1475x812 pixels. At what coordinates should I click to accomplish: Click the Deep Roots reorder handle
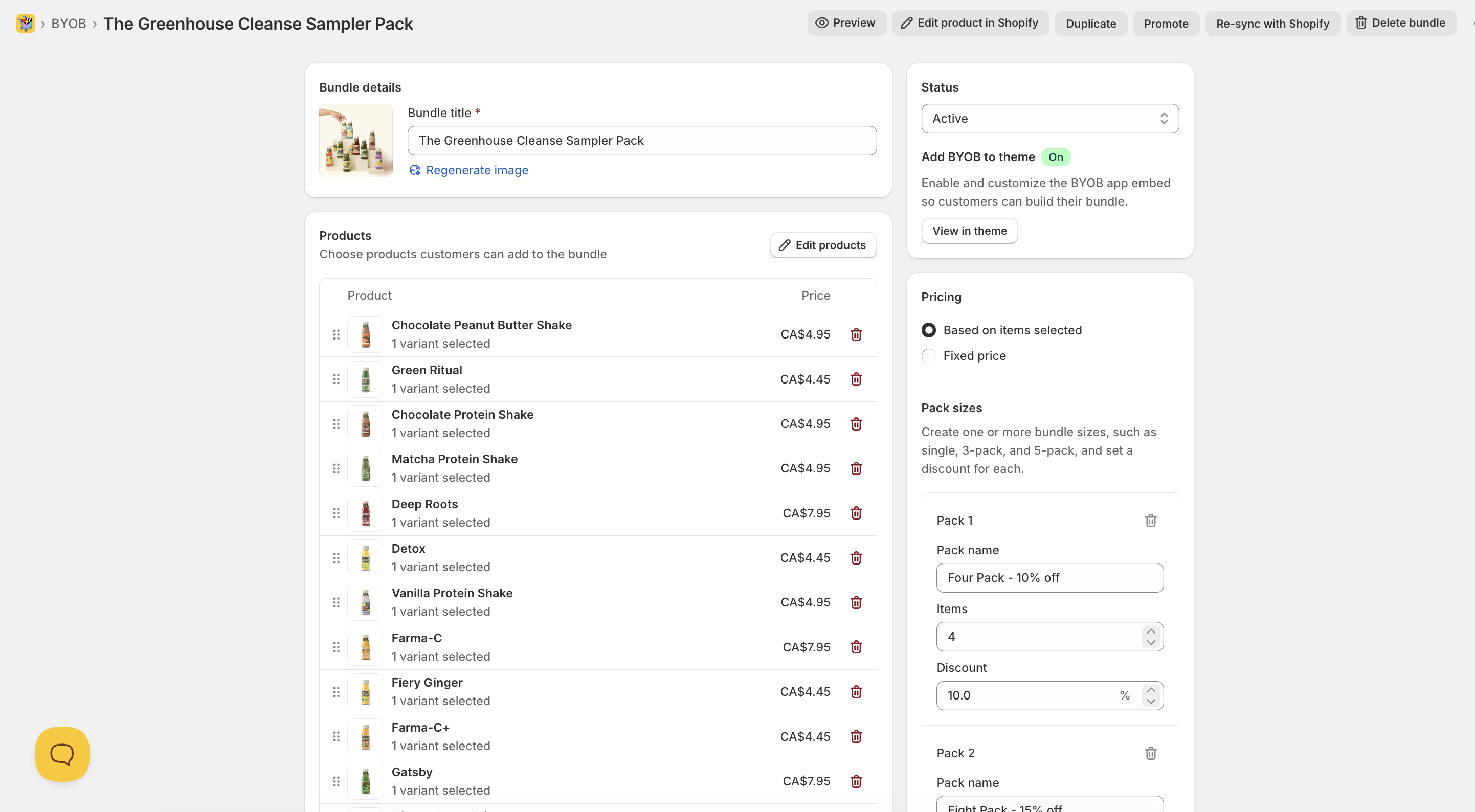pyautogui.click(x=336, y=513)
